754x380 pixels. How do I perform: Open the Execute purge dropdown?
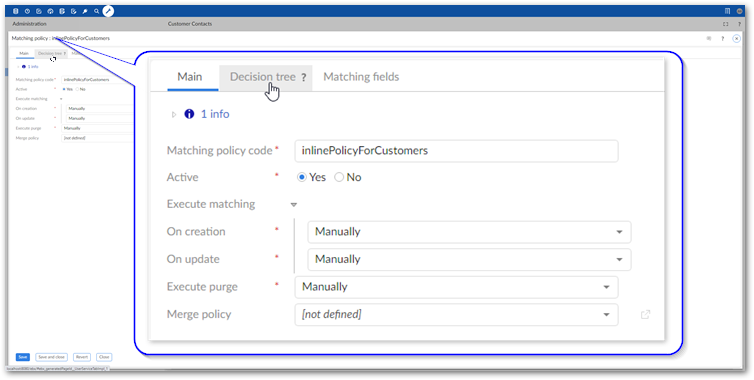pos(456,287)
